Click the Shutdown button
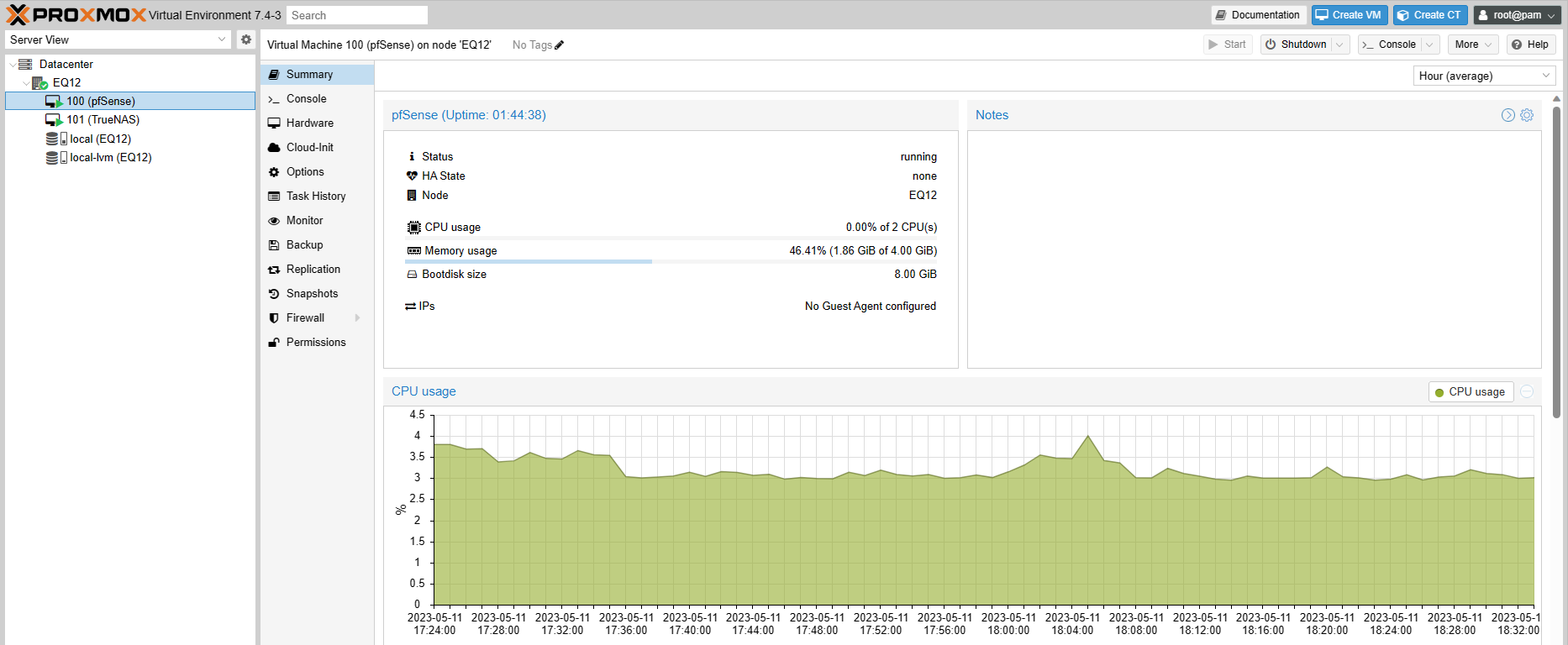 (x=1296, y=45)
